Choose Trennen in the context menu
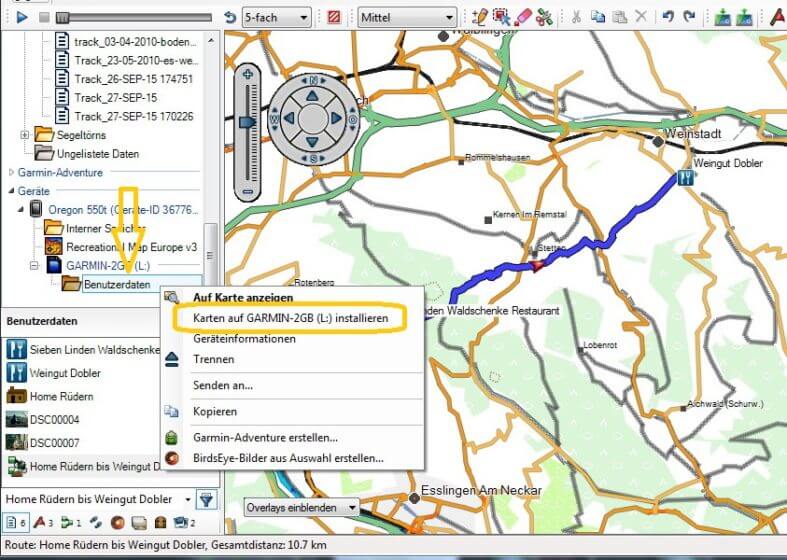This screenshot has width=787, height=560. [x=213, y=359]
